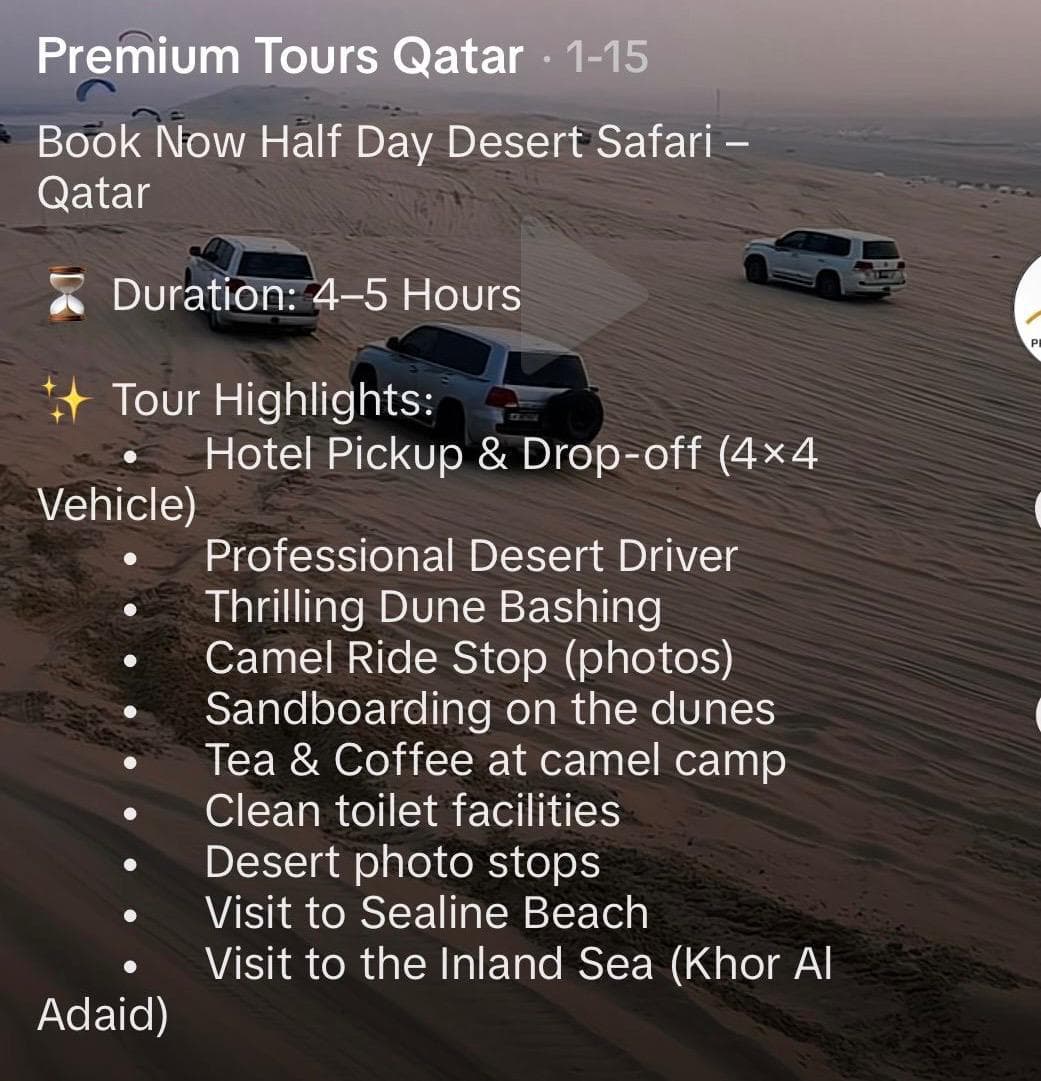Image resolution: width=1041 pixels, height=1081 pixels.
Task: Click the Tour Highlights heading
Action: pyautogui.click(x=273, y=400)
